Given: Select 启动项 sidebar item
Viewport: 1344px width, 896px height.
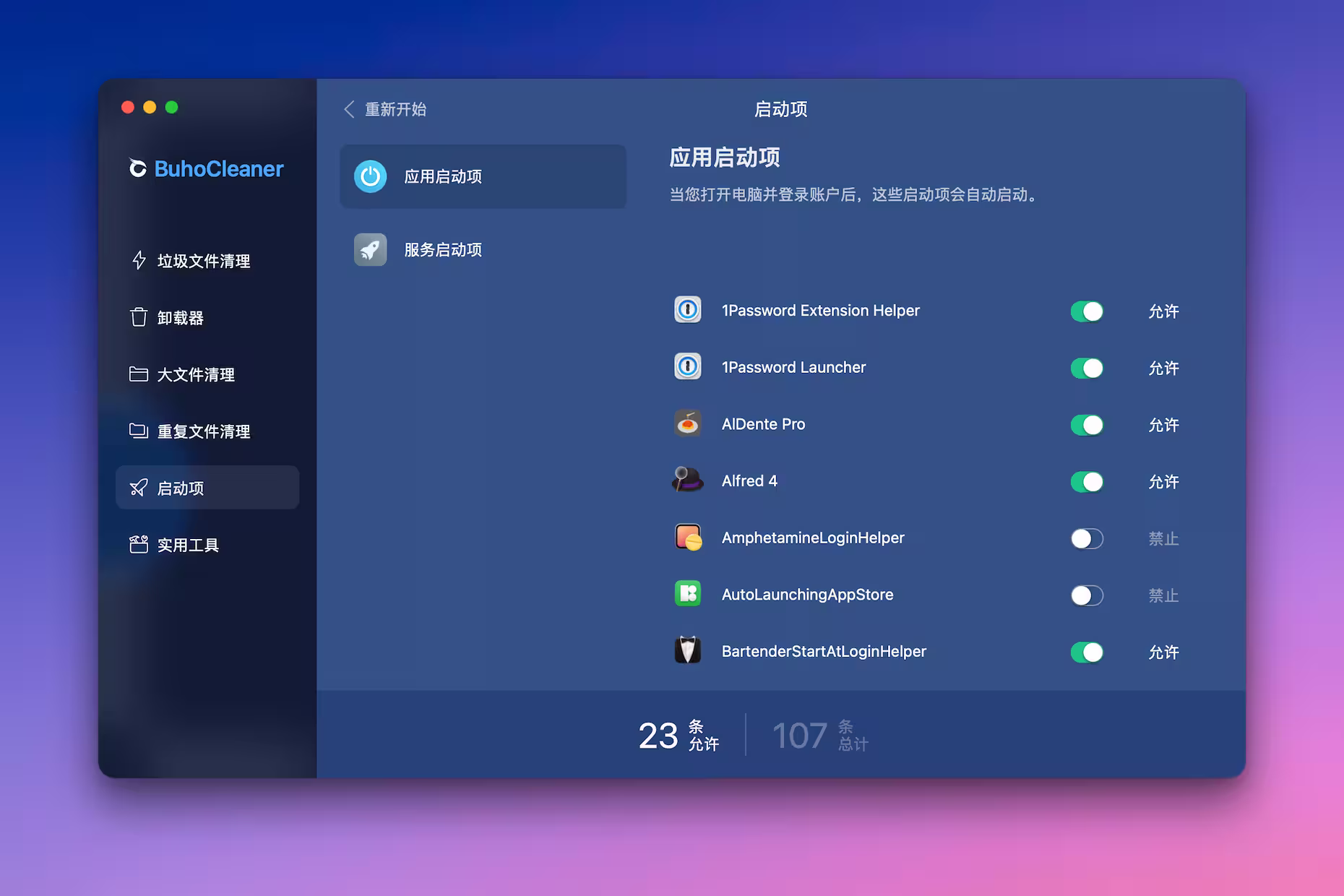Looking at the screenshot, I should coord(207,488).
